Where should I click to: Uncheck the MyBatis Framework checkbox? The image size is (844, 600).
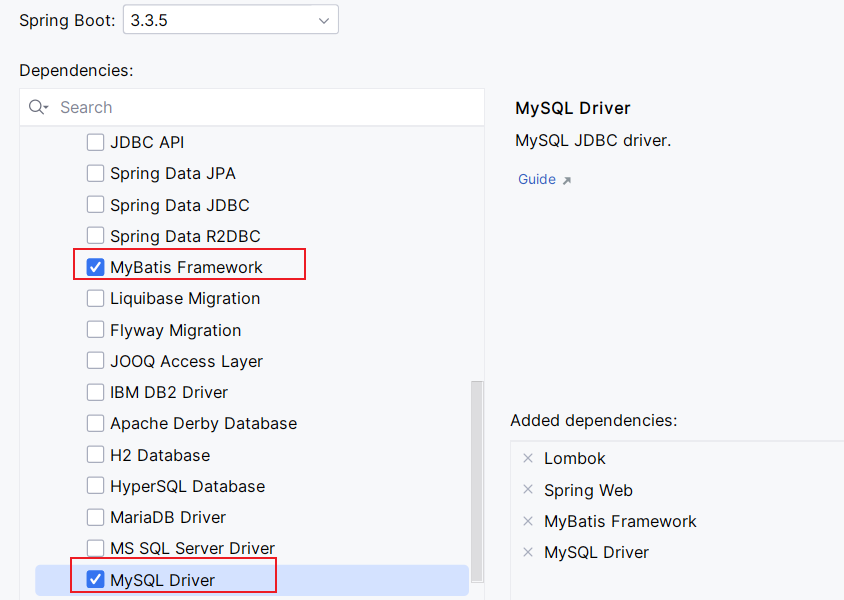(96, 267)
